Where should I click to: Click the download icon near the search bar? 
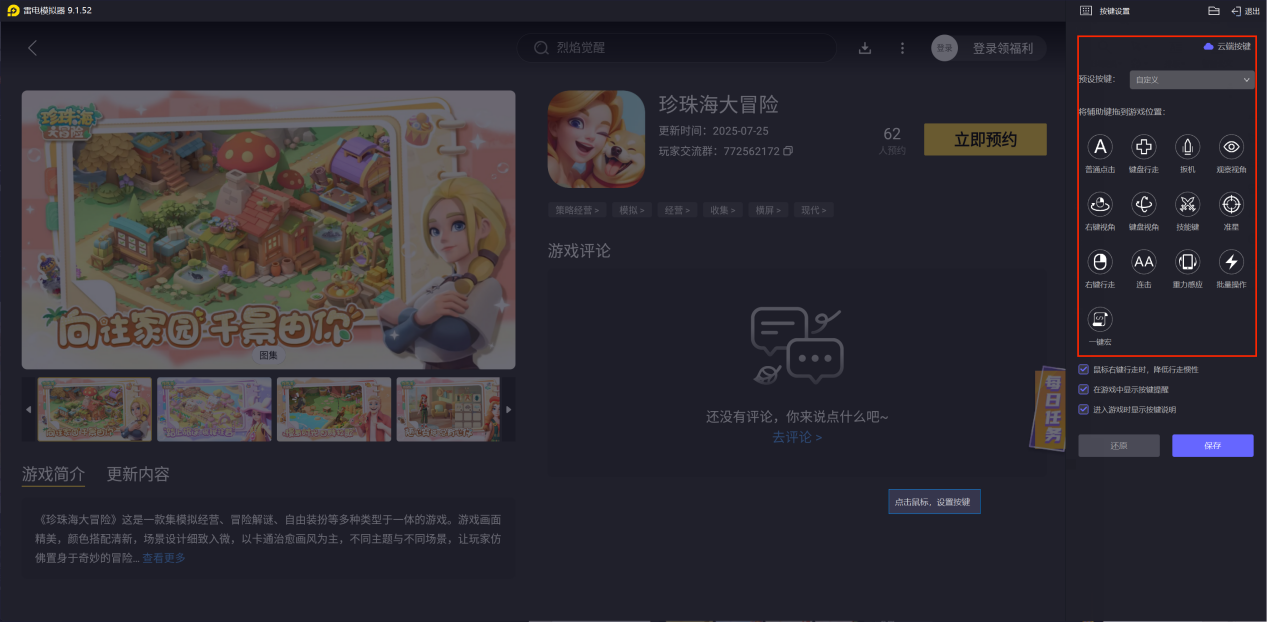tap(864, 47)
